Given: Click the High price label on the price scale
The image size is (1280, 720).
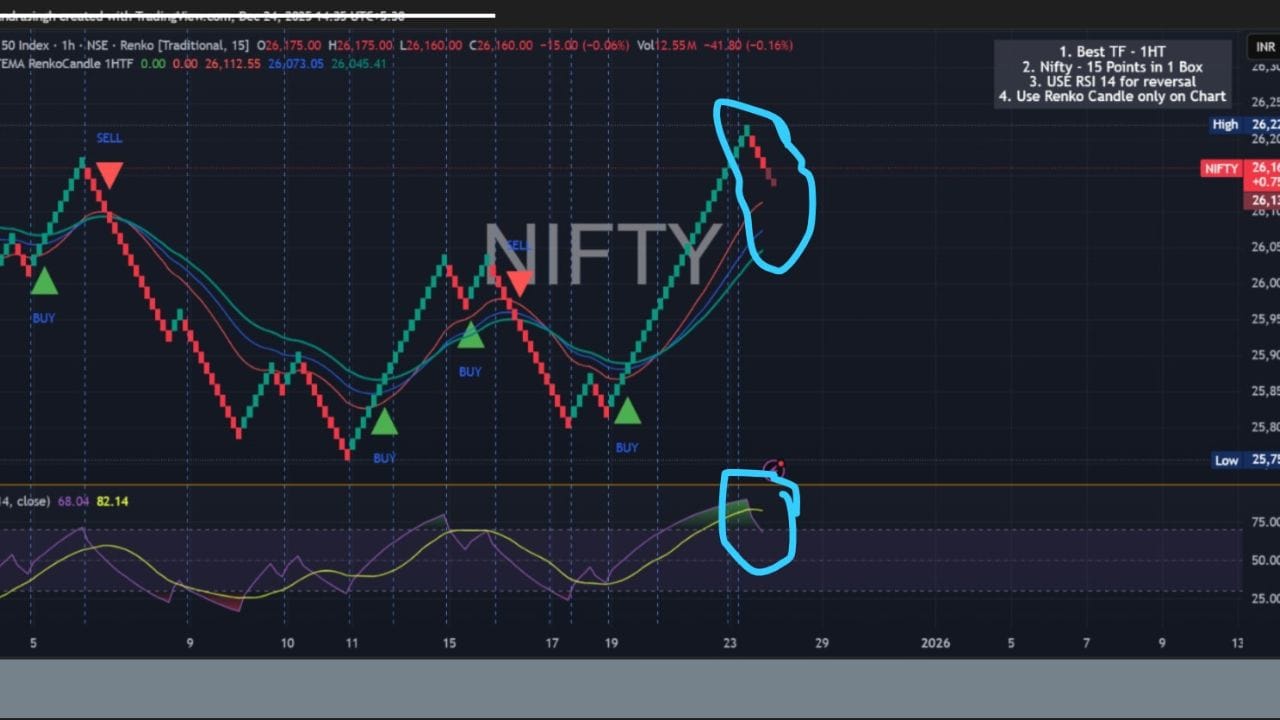Looking at the screenshot, I should click(1225, 125).
